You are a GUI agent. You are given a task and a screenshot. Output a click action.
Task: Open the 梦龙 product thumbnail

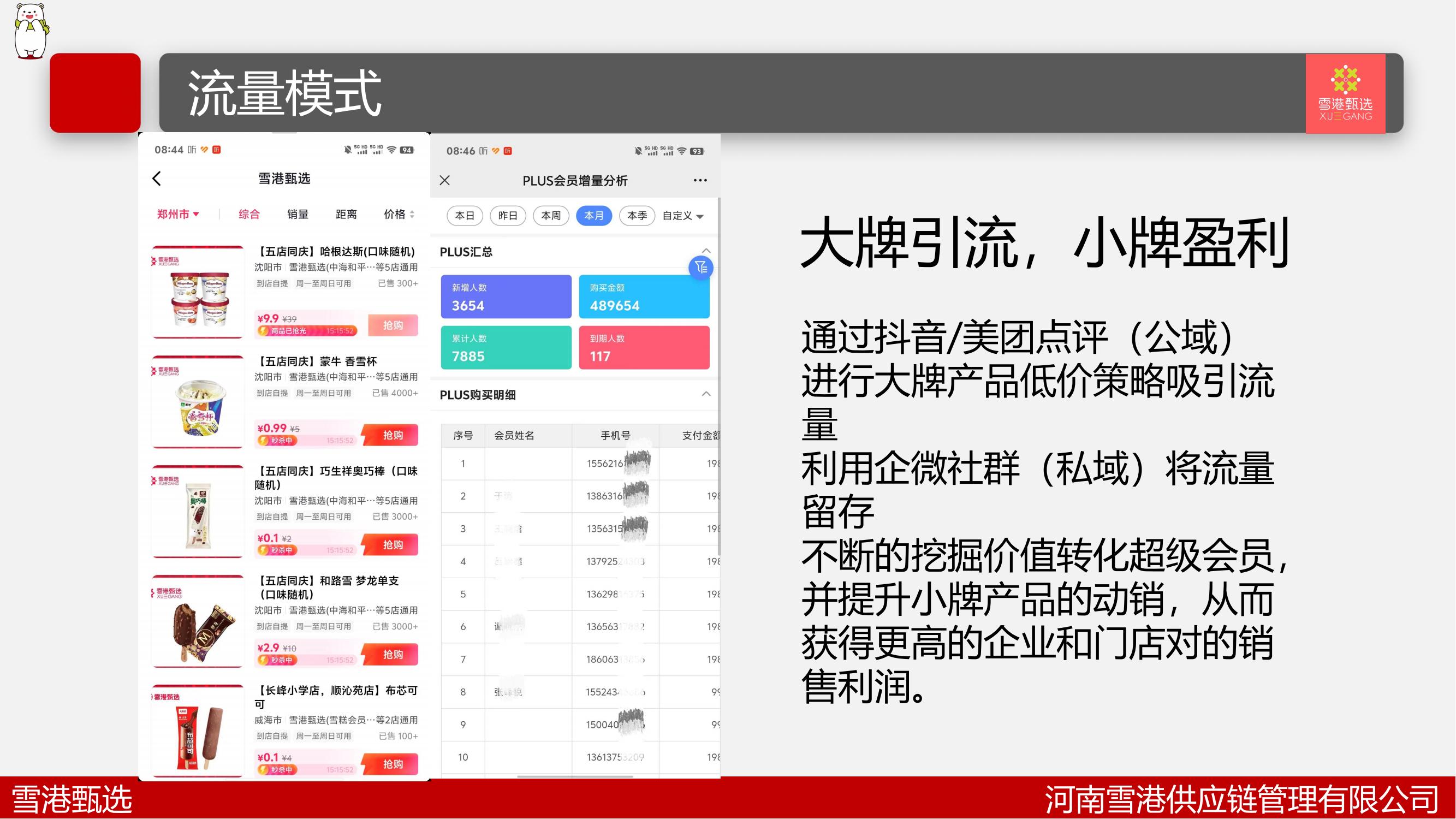point(198,621)
